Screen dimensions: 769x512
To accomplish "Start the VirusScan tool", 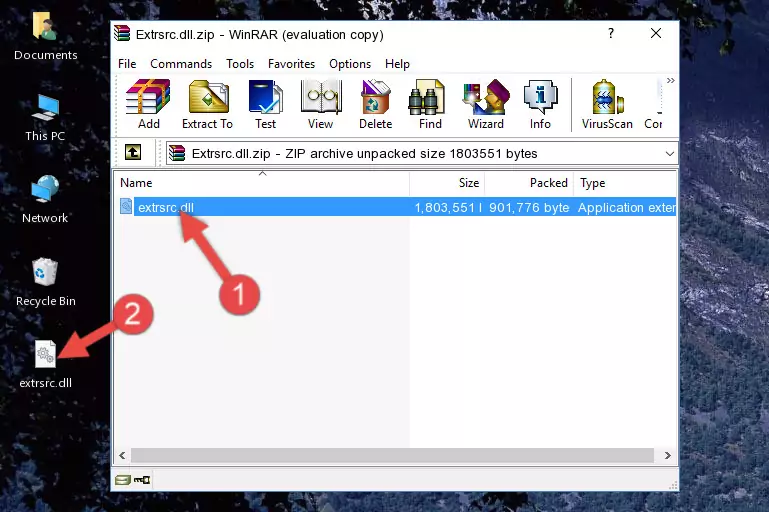I will (607, 104).
